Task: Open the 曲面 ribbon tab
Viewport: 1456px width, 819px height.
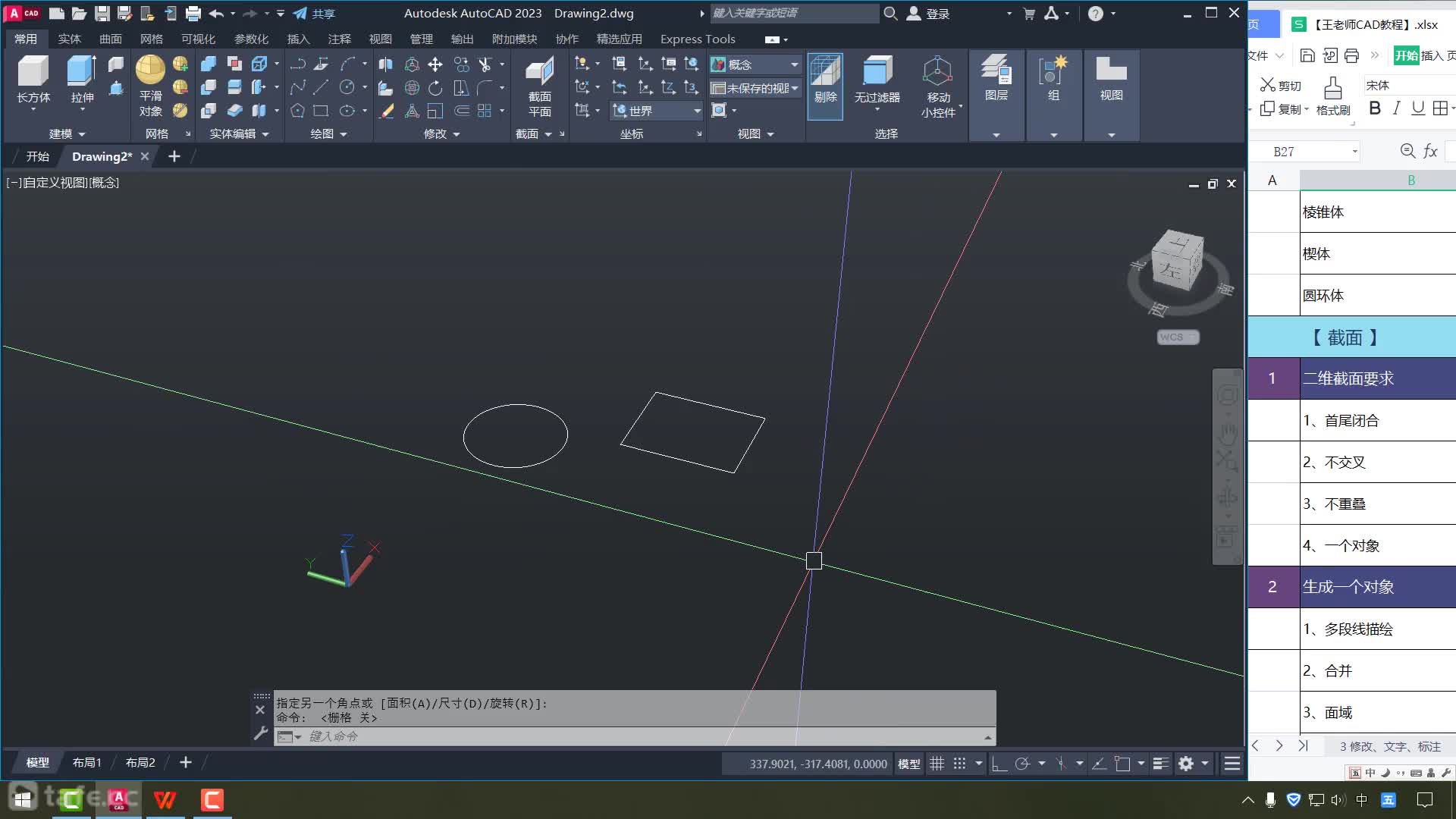Action: [110, 39]
